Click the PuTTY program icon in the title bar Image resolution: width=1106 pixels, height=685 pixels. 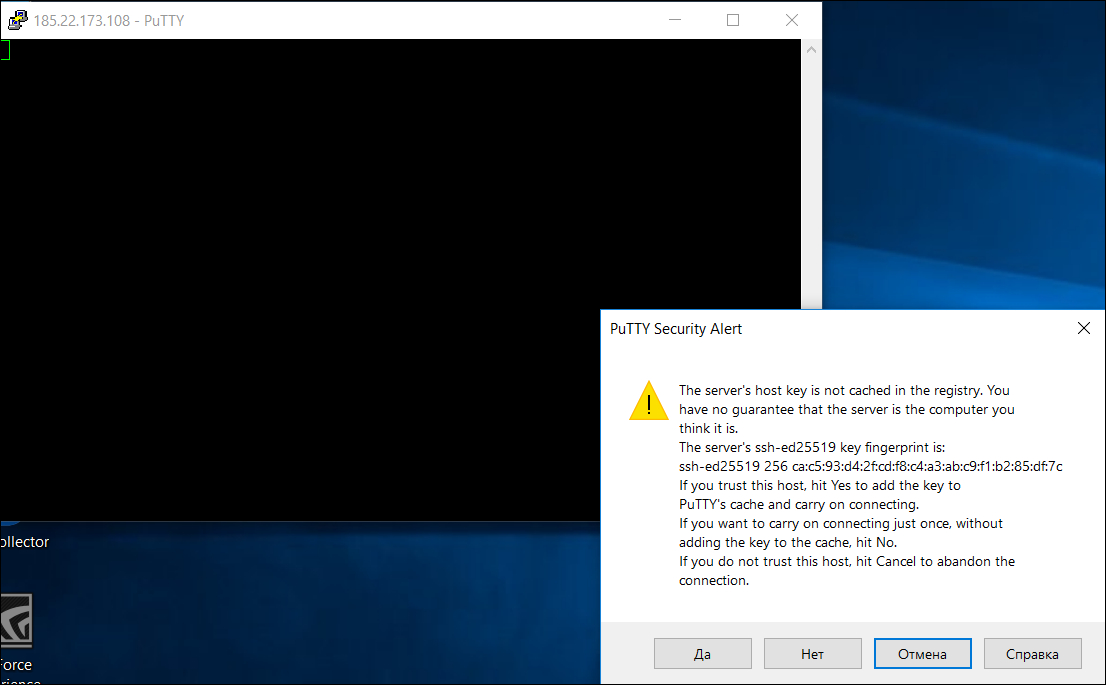pos(18,19)
